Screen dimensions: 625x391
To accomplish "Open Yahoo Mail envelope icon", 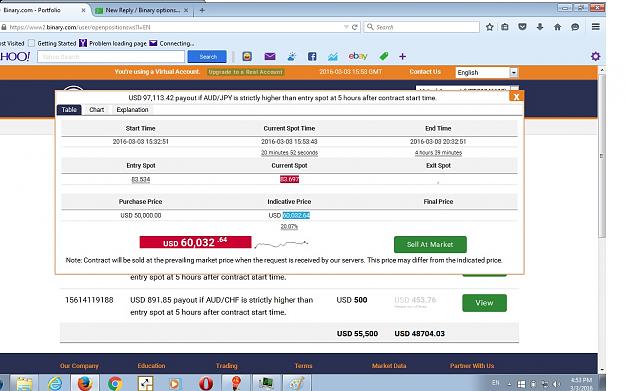I will (x=270, y=56).
